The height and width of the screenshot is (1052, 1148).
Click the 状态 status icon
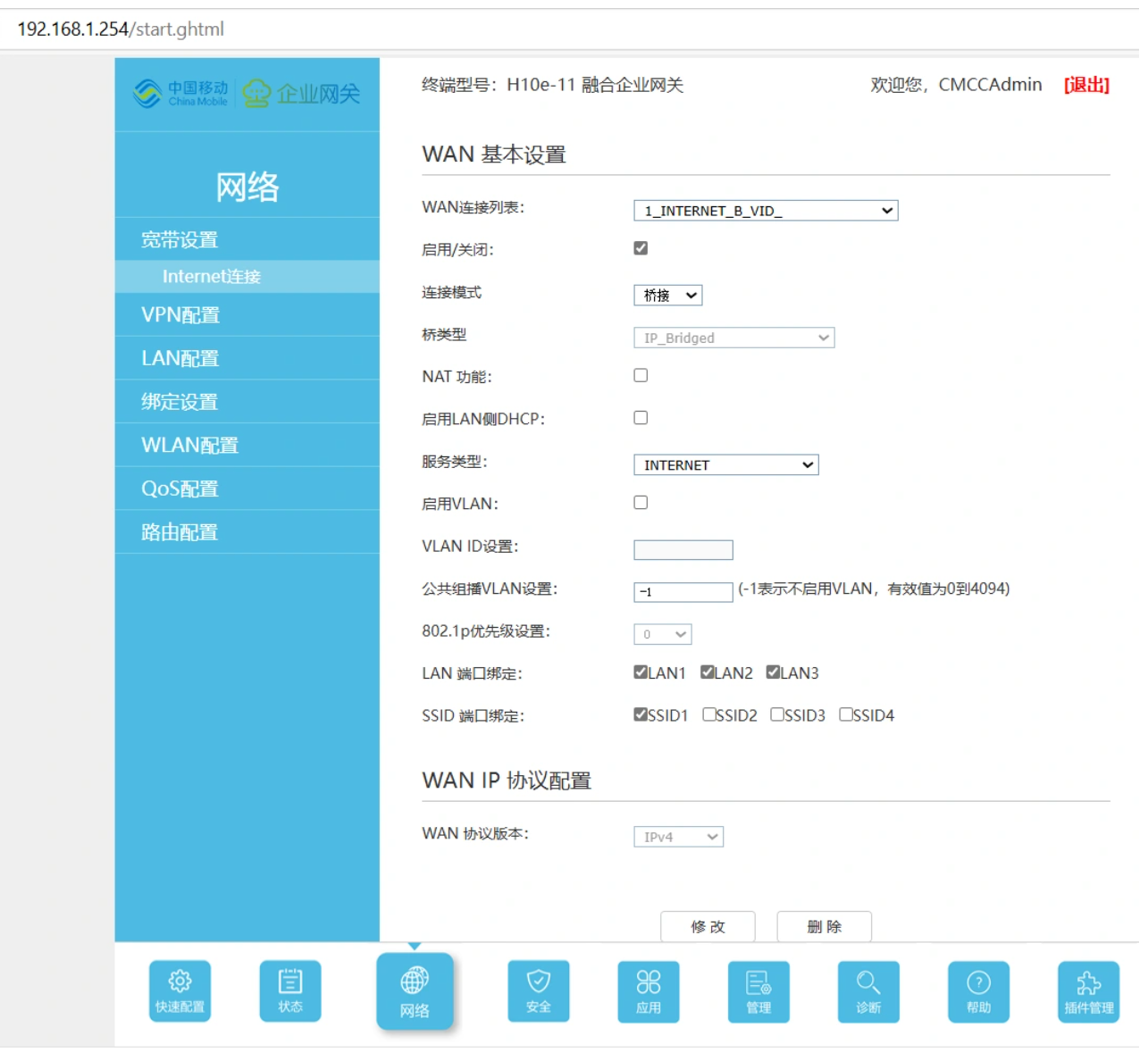[290, 990]
